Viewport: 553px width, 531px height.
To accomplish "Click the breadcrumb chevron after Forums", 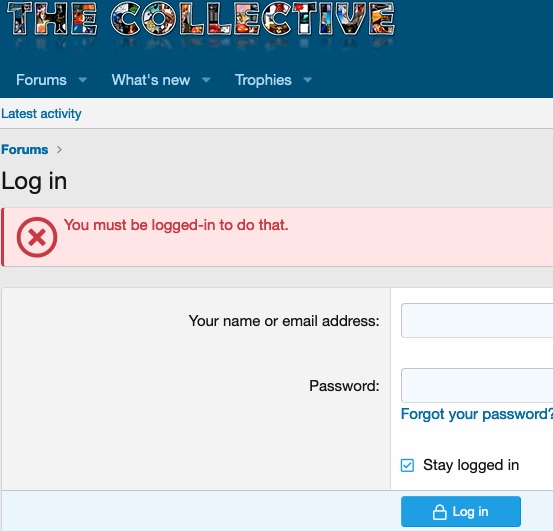I will pos(59,150).
